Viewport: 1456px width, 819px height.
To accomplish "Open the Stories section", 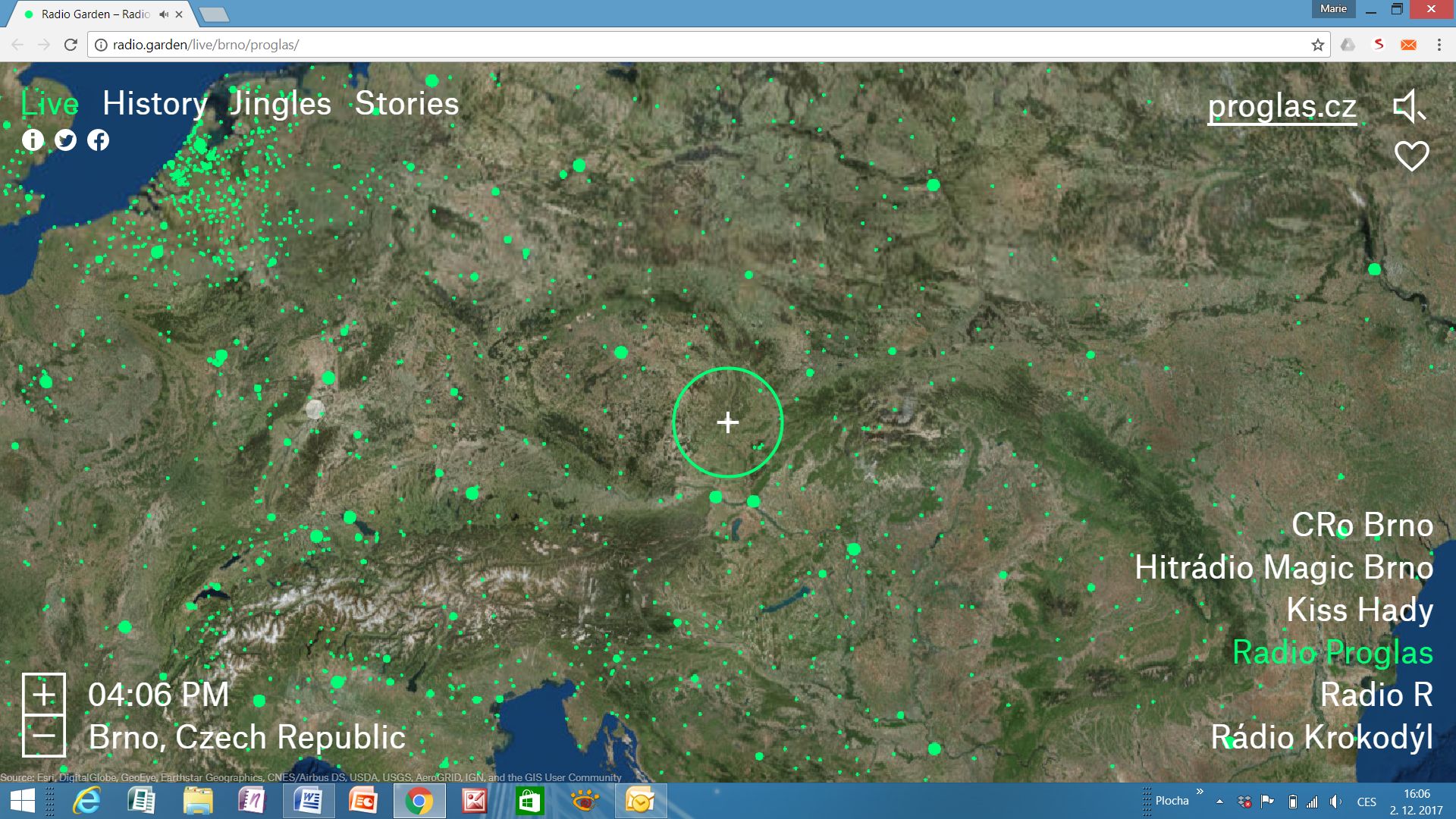I will [x=406, y=103].
